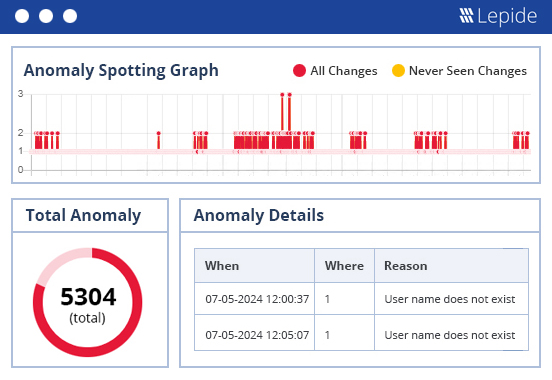
Task: Select the 07-05-2024 12:05:07 row
Action: click(361, 333)
